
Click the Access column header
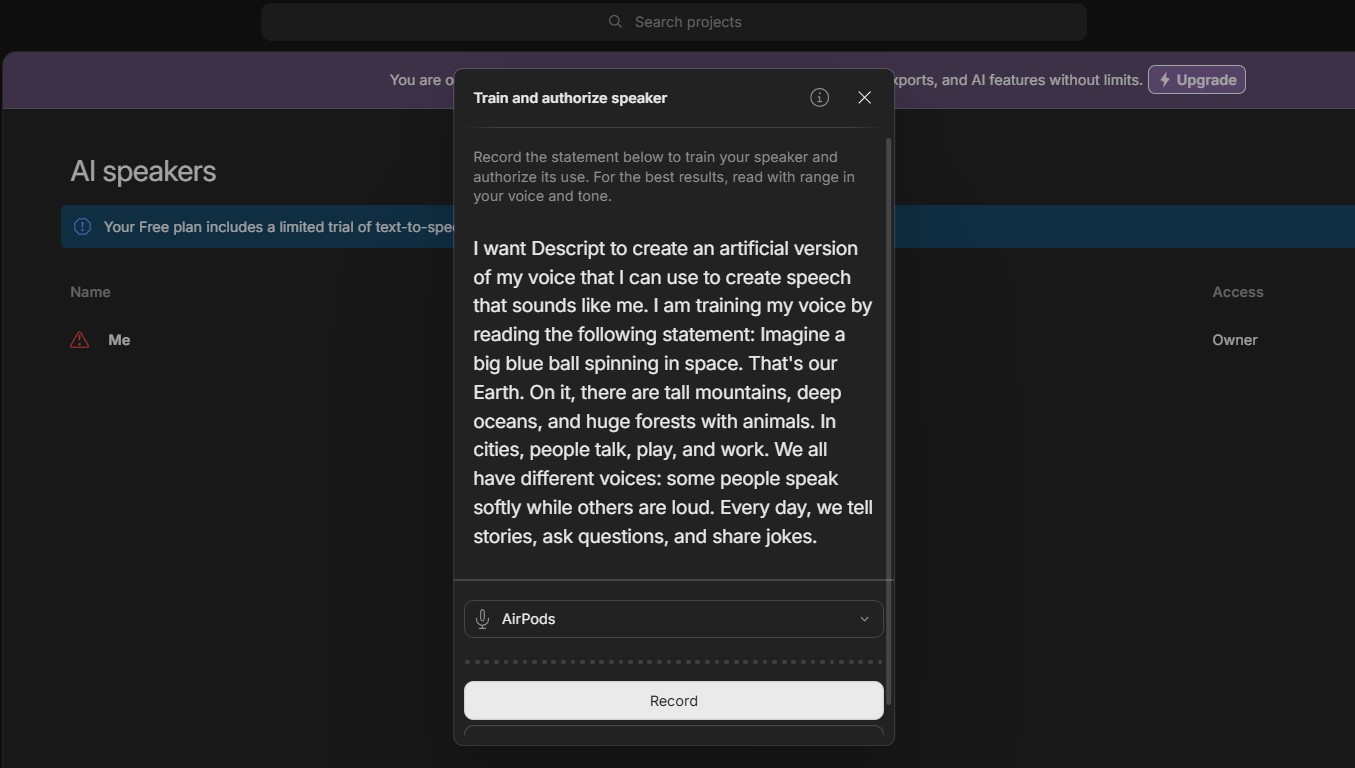pos(1238,292)
